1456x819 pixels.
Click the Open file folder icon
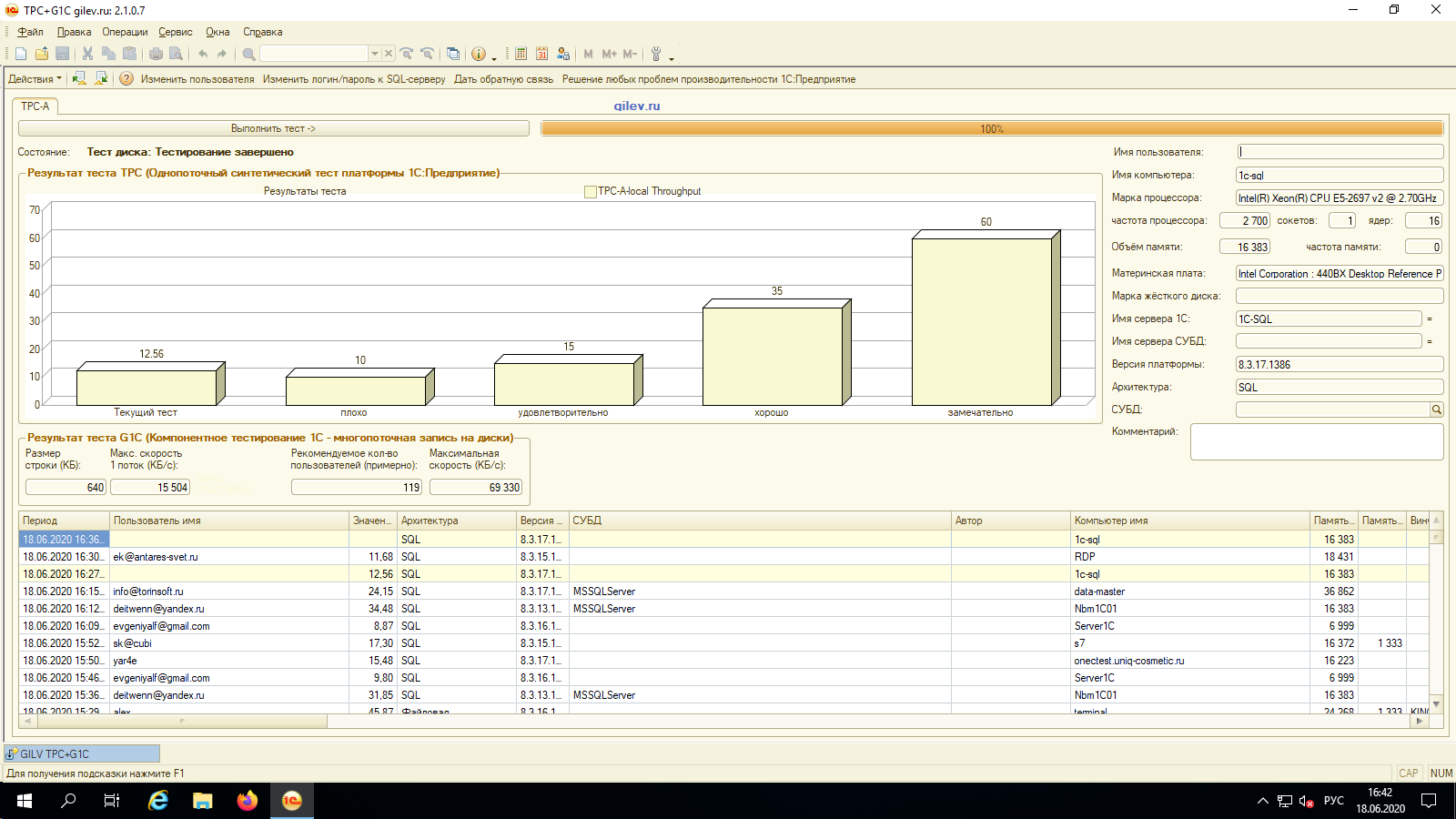[42, 54]
